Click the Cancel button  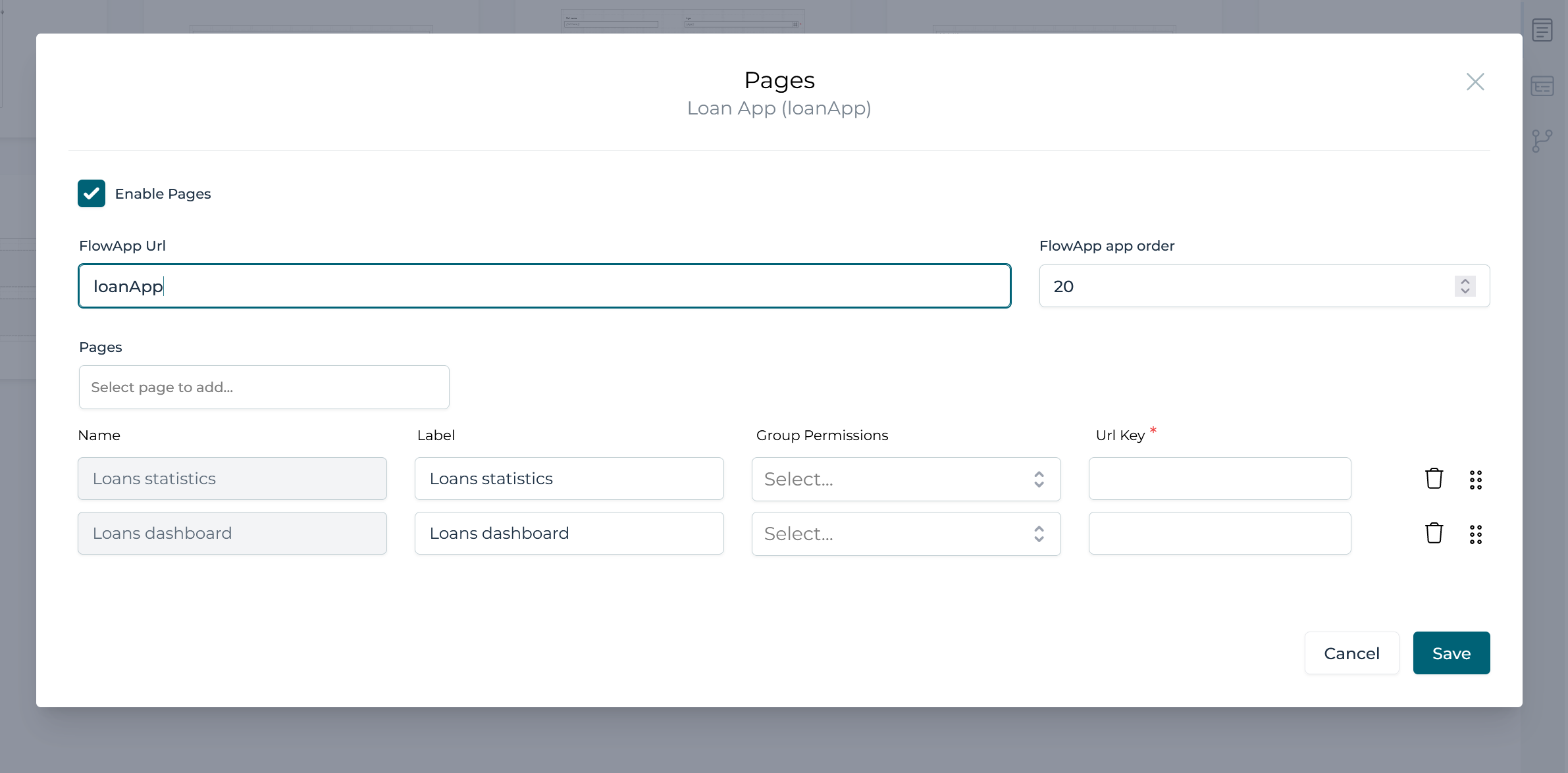pos(1351,653)
